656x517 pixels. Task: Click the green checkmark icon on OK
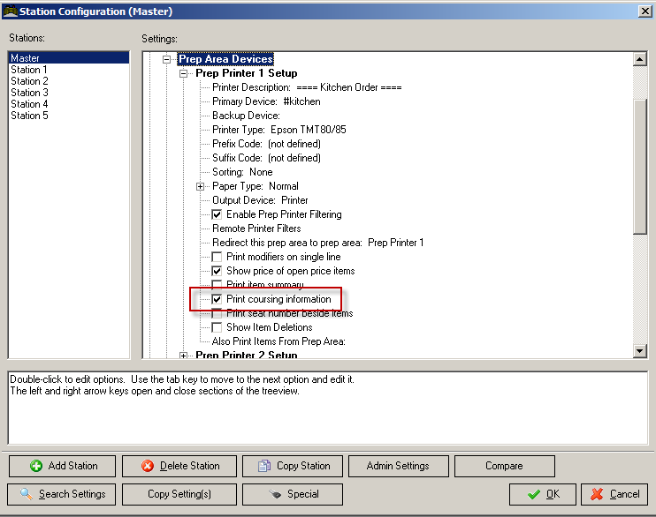pyautogui.click(x=534, y=494)
